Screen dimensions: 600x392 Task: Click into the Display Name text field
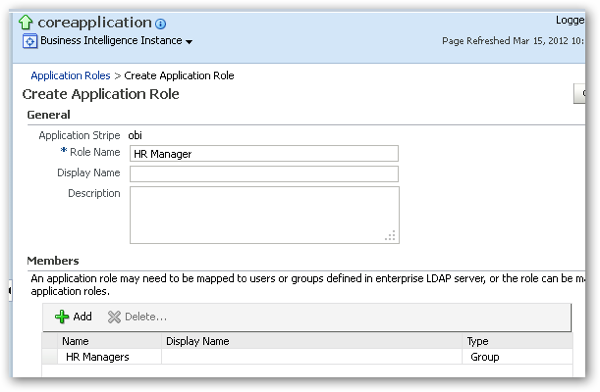click(264, 174)
